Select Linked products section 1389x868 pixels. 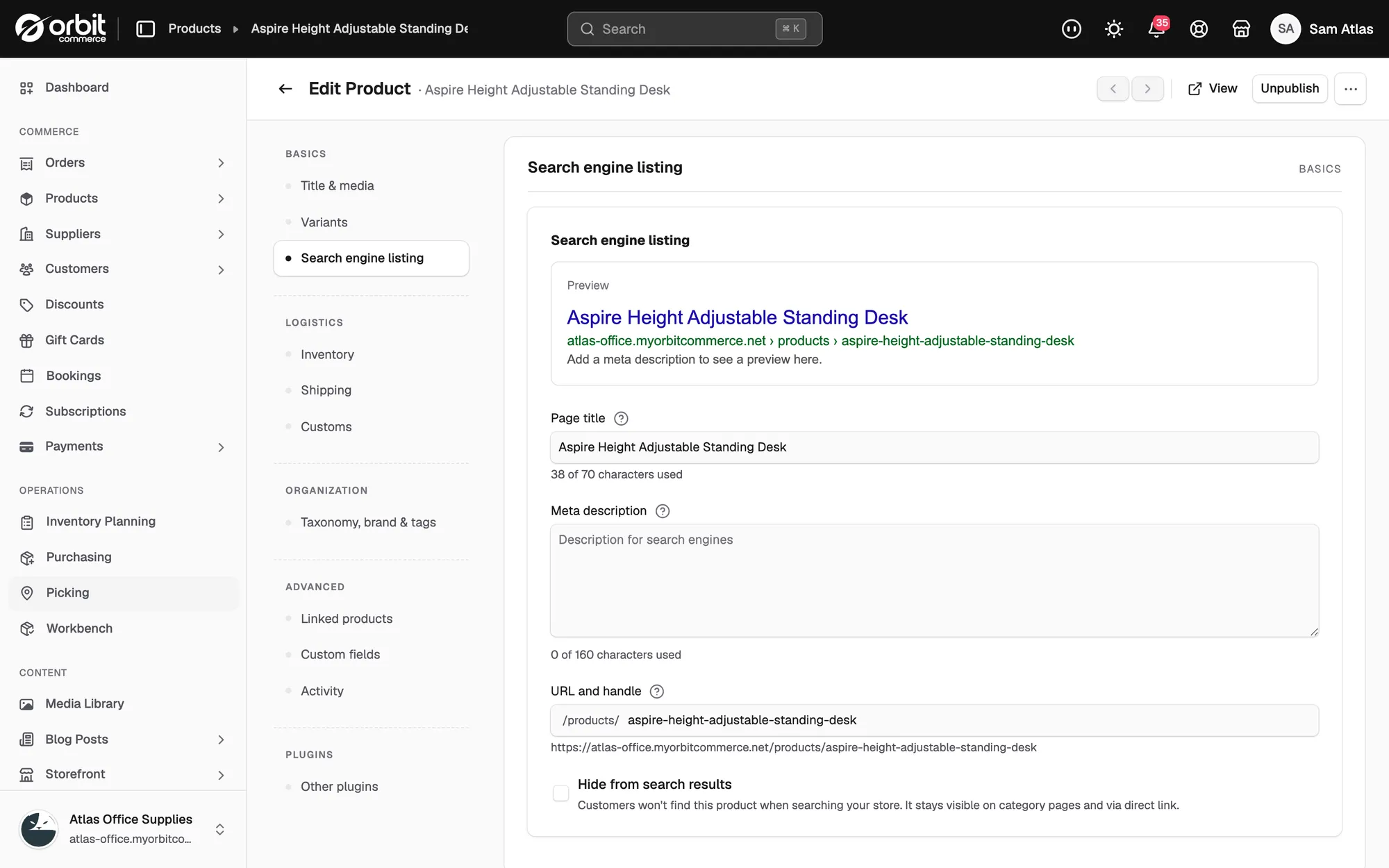[x=371, y=619]
